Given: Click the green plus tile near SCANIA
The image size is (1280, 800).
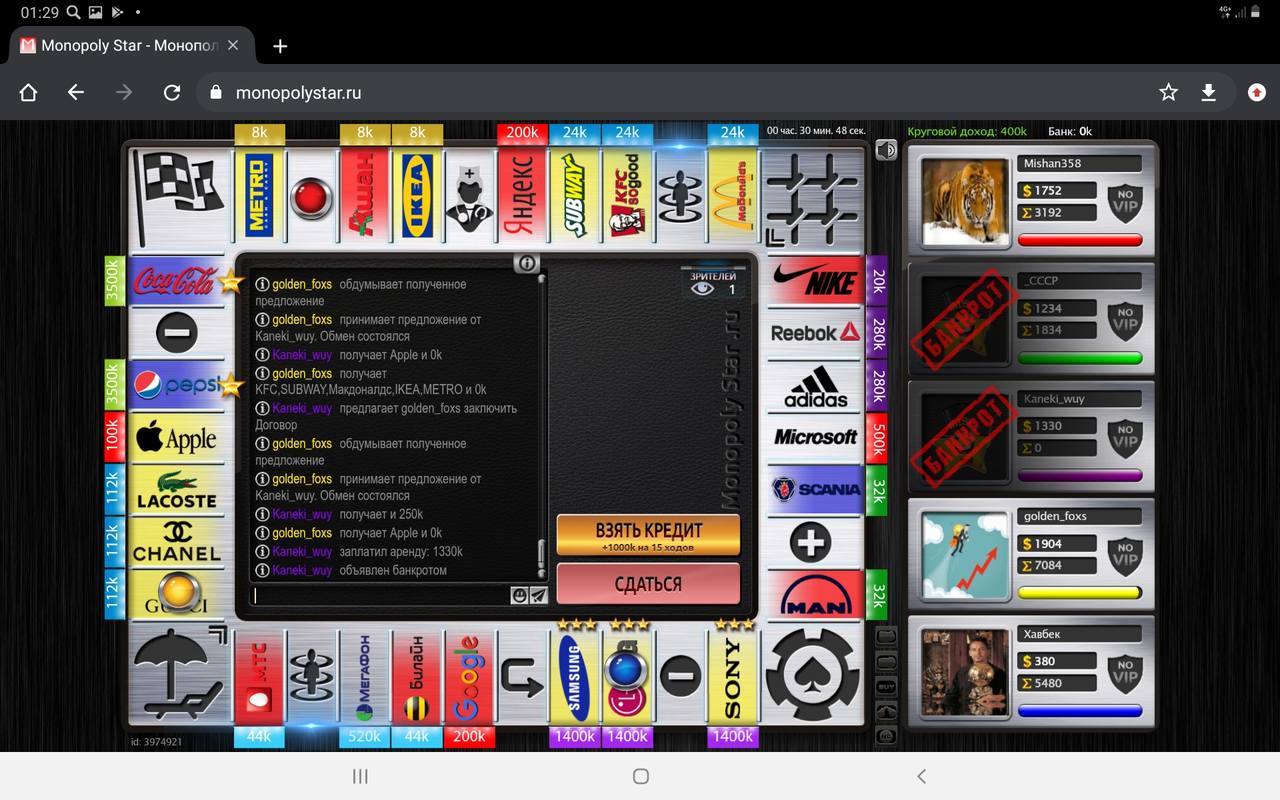Looking at the screenshot, I should tap(811, 543).
